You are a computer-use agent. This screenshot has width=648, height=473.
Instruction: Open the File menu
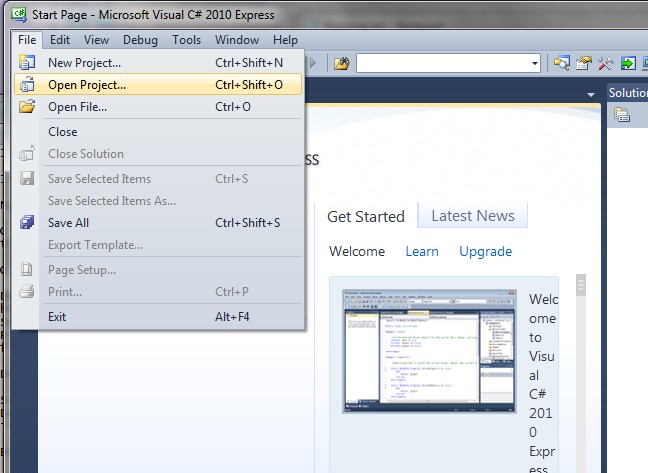point(27,40)
